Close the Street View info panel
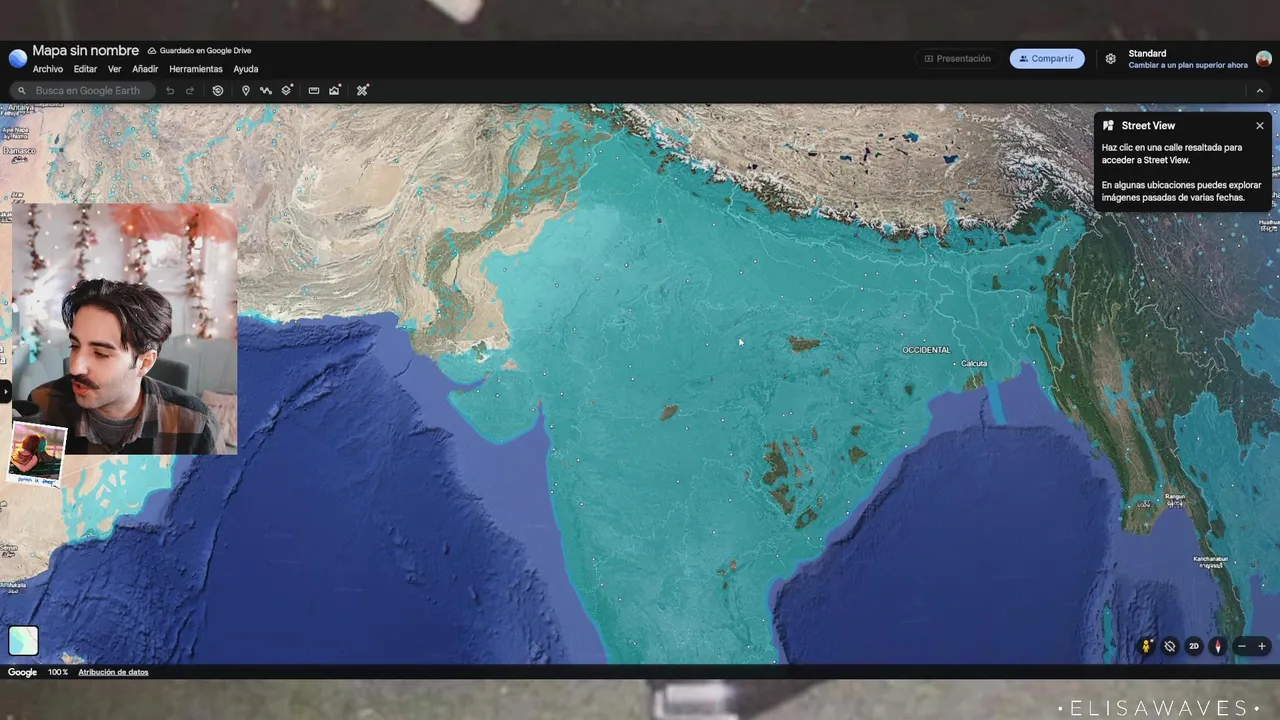 click(x=1260, y=126)
